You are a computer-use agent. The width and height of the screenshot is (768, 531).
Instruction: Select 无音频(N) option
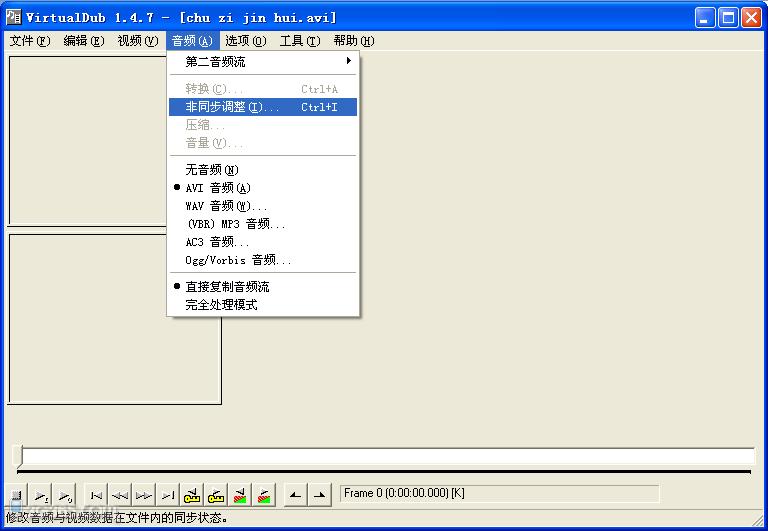click(263, 169)
